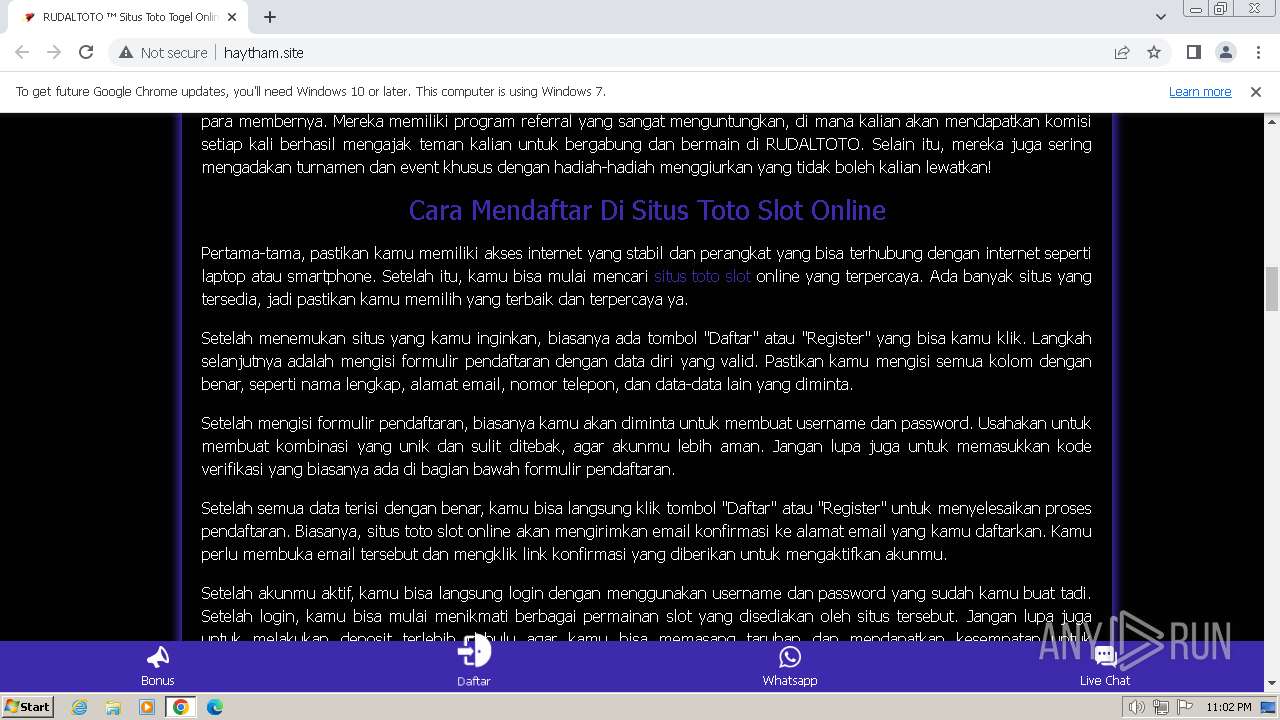Open the Chrome three-dot menu
The width and height of the screenshot is (1280, 720).
point(1257,52)
